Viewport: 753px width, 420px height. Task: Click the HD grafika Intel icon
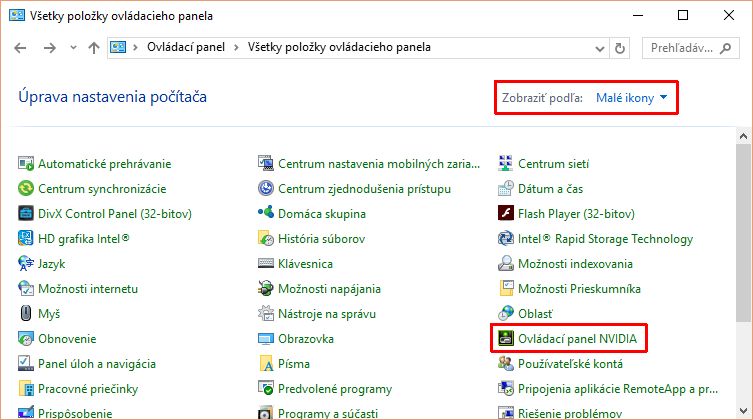pyautogui.click(x=26, y=239)
